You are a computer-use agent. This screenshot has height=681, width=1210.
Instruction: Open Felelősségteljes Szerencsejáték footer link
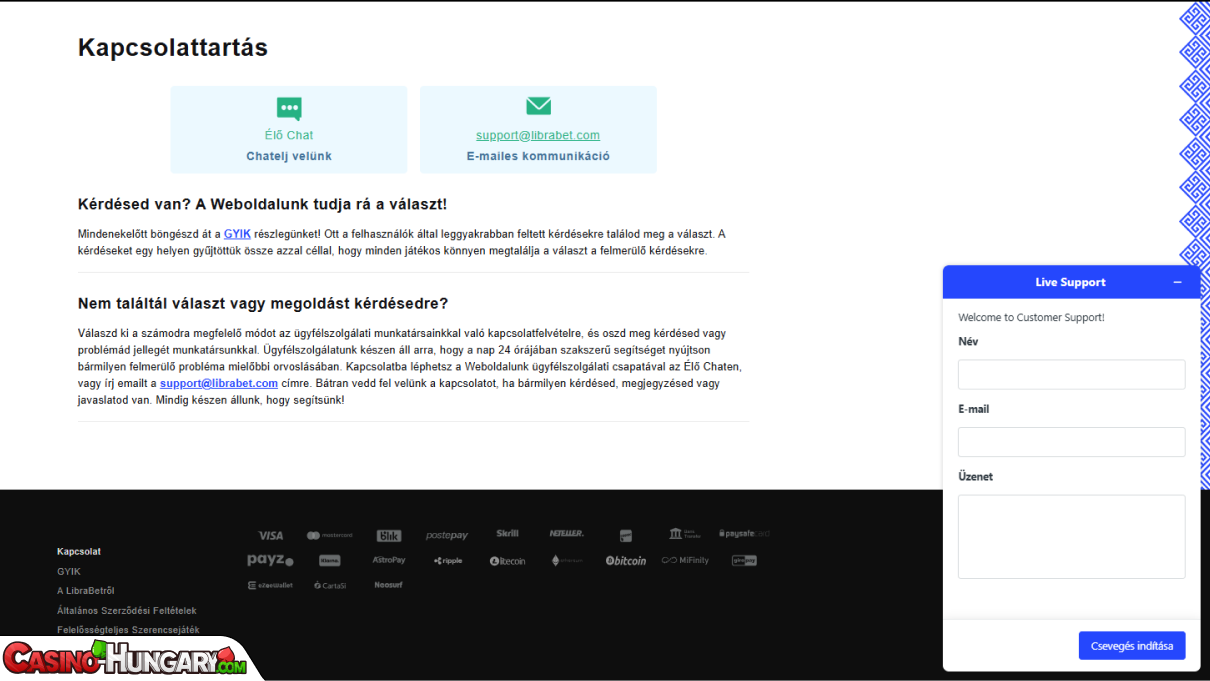coord(128,630)
